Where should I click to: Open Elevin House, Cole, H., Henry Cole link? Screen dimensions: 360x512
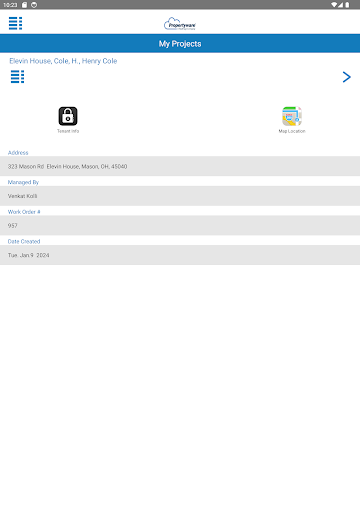63,61
